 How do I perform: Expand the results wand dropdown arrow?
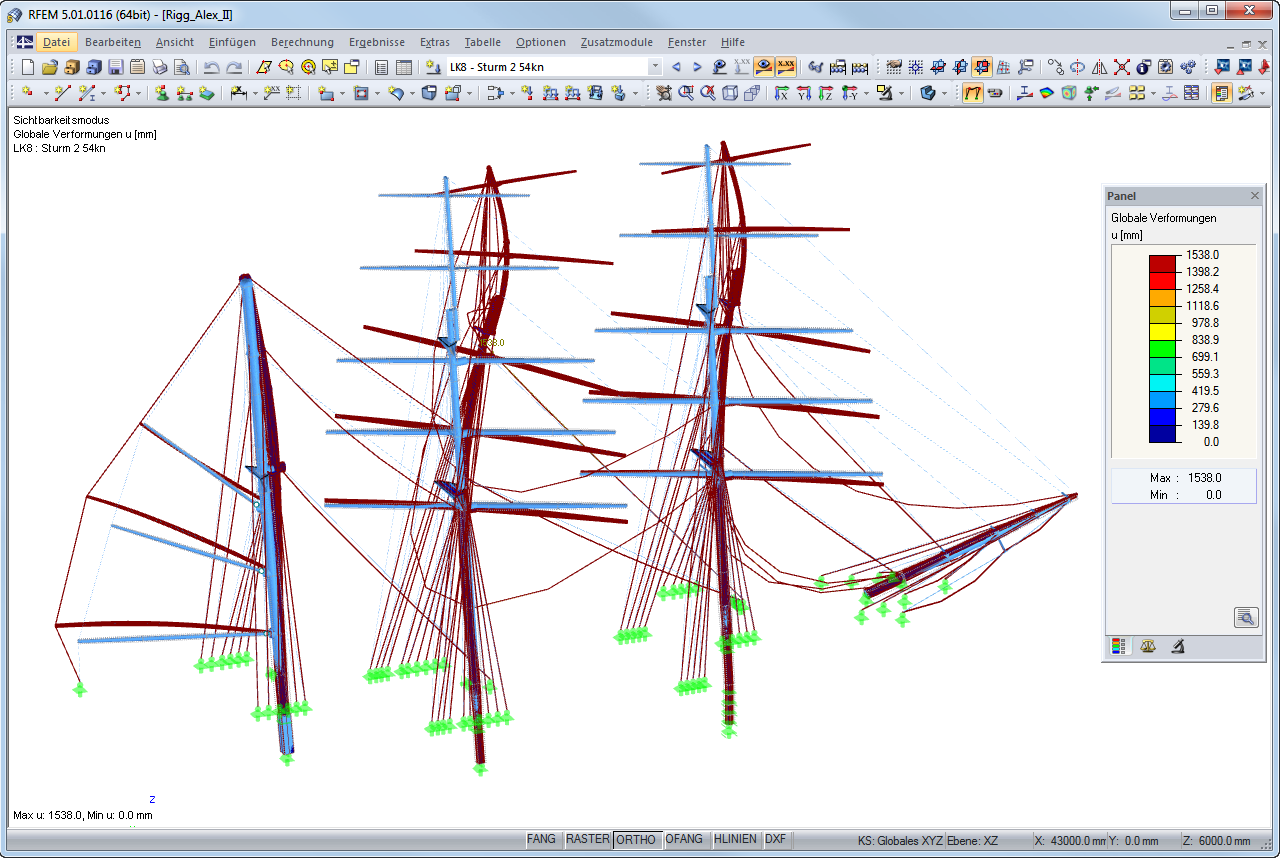[1262, 93]
